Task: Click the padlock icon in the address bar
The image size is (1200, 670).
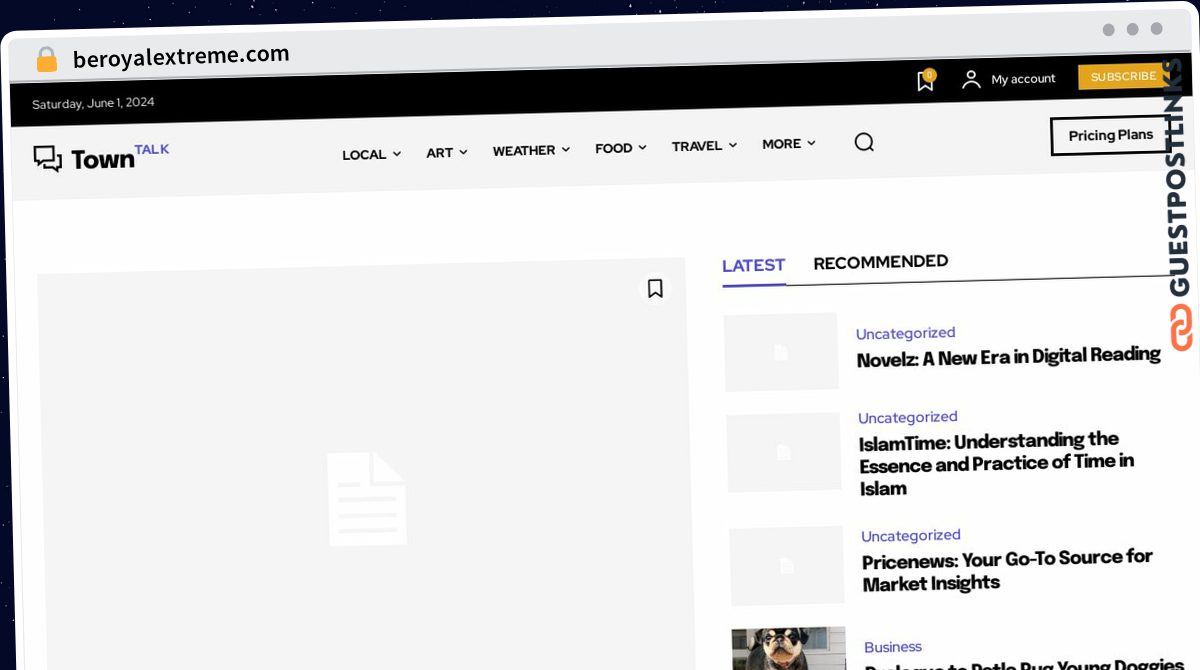Action: [46, 60]
